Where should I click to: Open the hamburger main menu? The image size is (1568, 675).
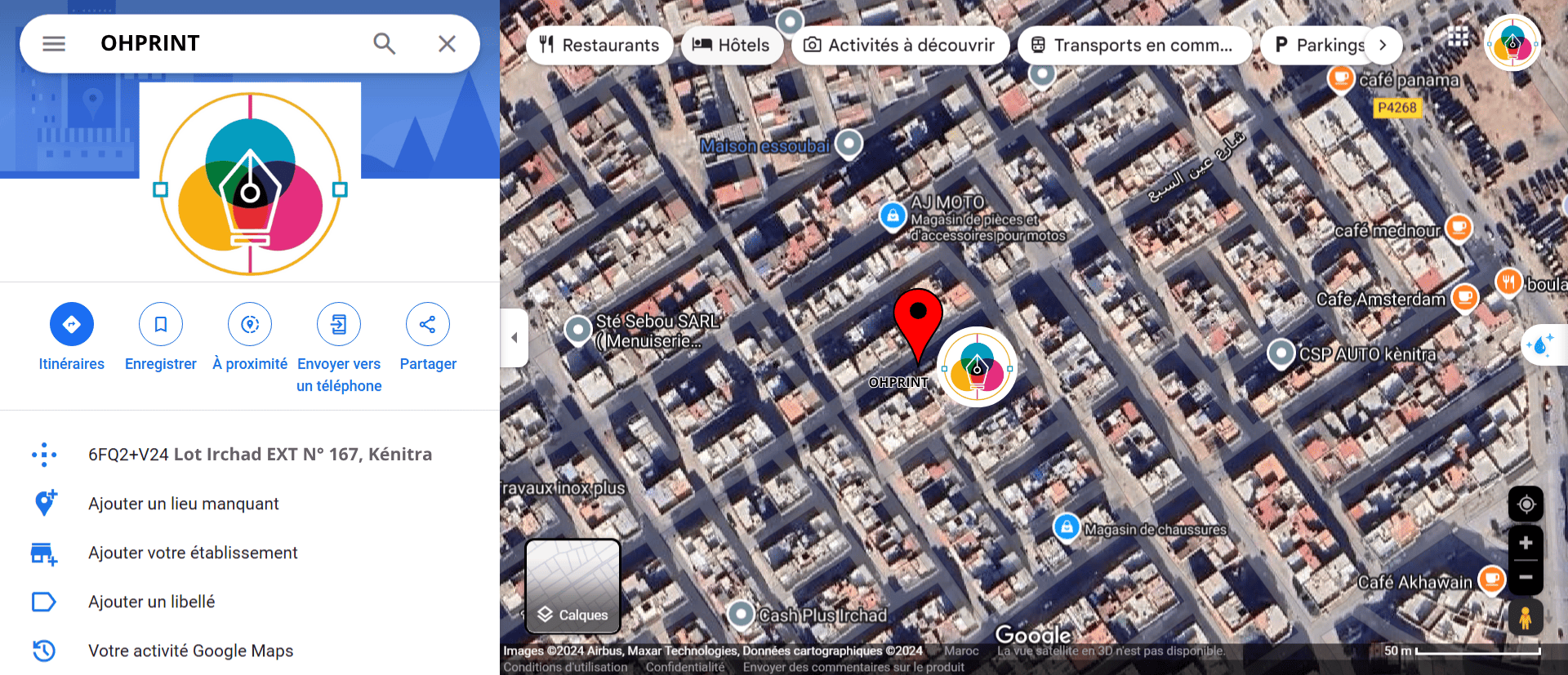click(x=54, y=44)
